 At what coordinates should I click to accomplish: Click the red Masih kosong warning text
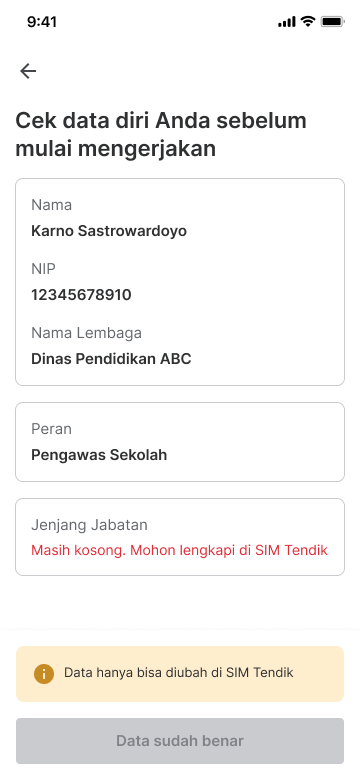coord(180,550)
